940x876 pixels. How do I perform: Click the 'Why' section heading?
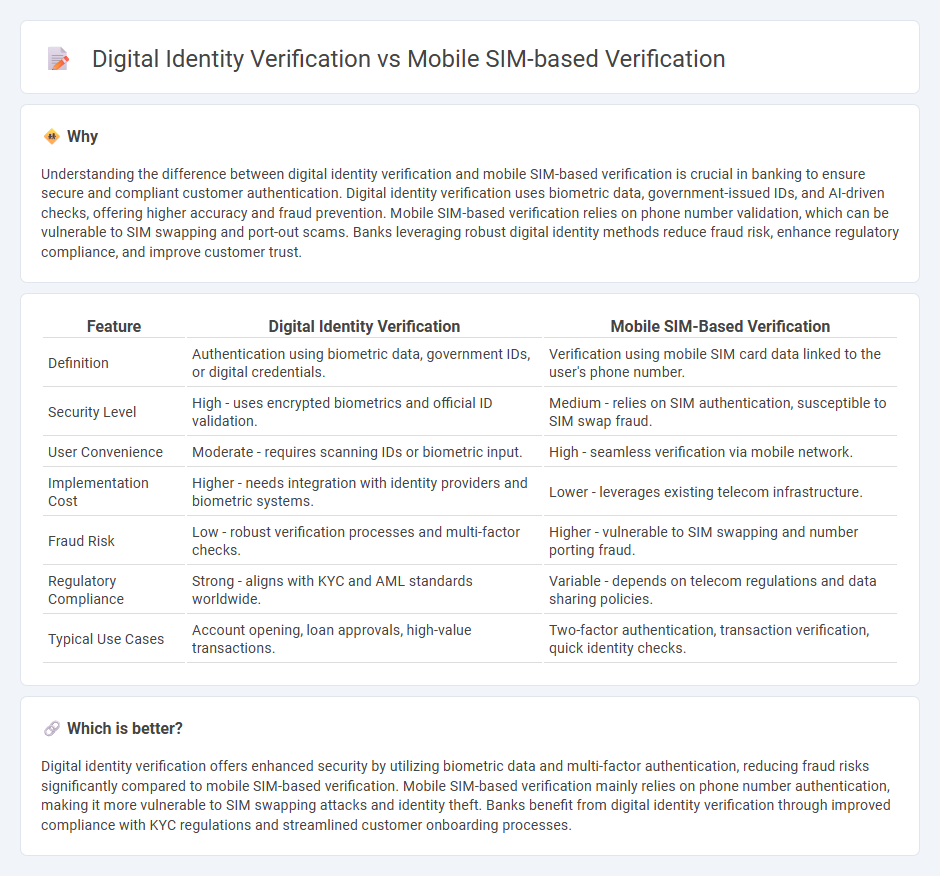[82, 137]
